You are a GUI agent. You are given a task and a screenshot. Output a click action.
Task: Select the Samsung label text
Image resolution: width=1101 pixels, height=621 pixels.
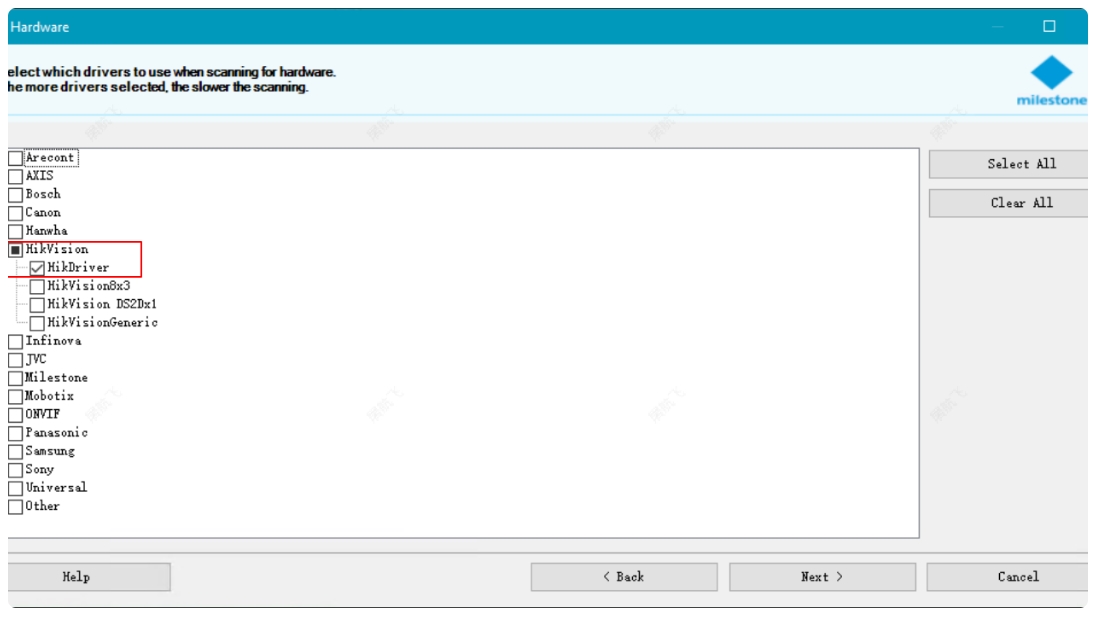(50, 451)
